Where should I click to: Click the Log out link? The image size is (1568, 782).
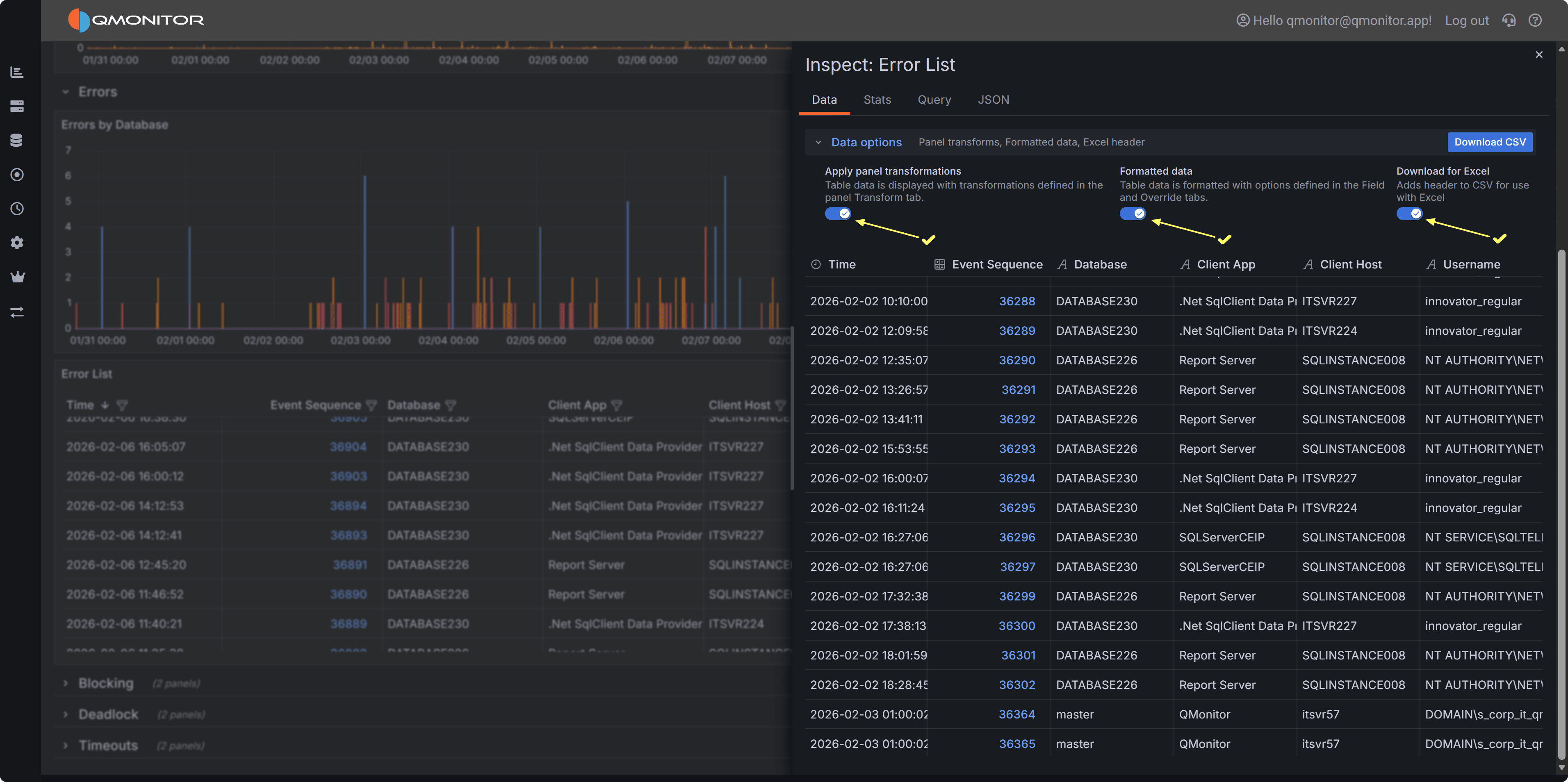pos(1466,20)
